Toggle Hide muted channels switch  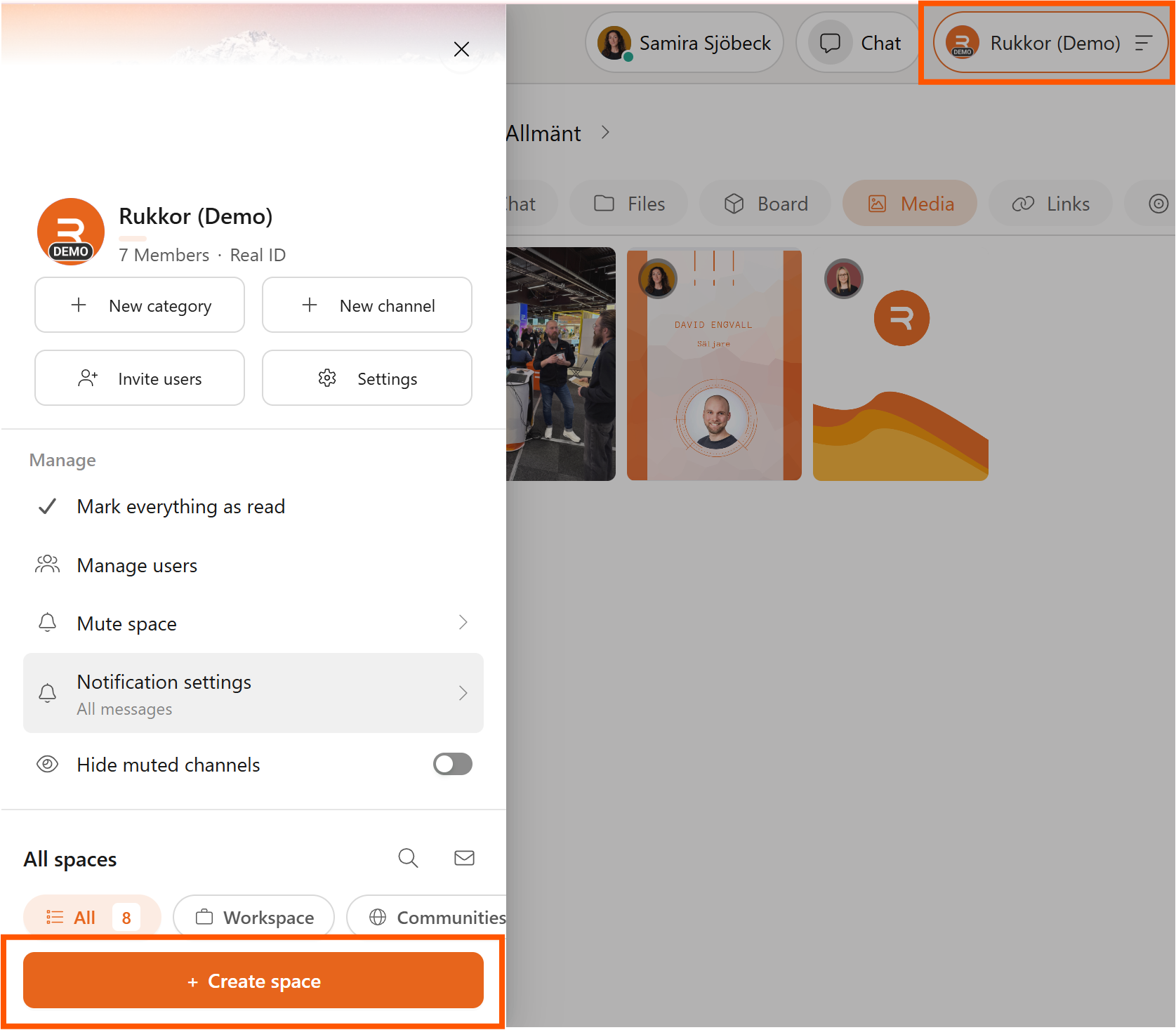453,764
